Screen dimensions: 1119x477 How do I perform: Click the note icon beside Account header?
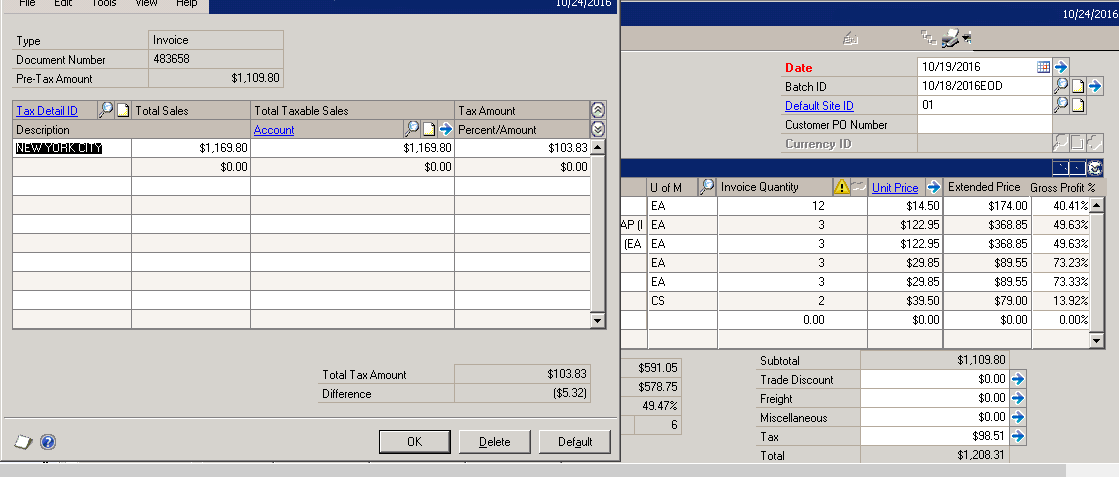[x=429, y=130]
